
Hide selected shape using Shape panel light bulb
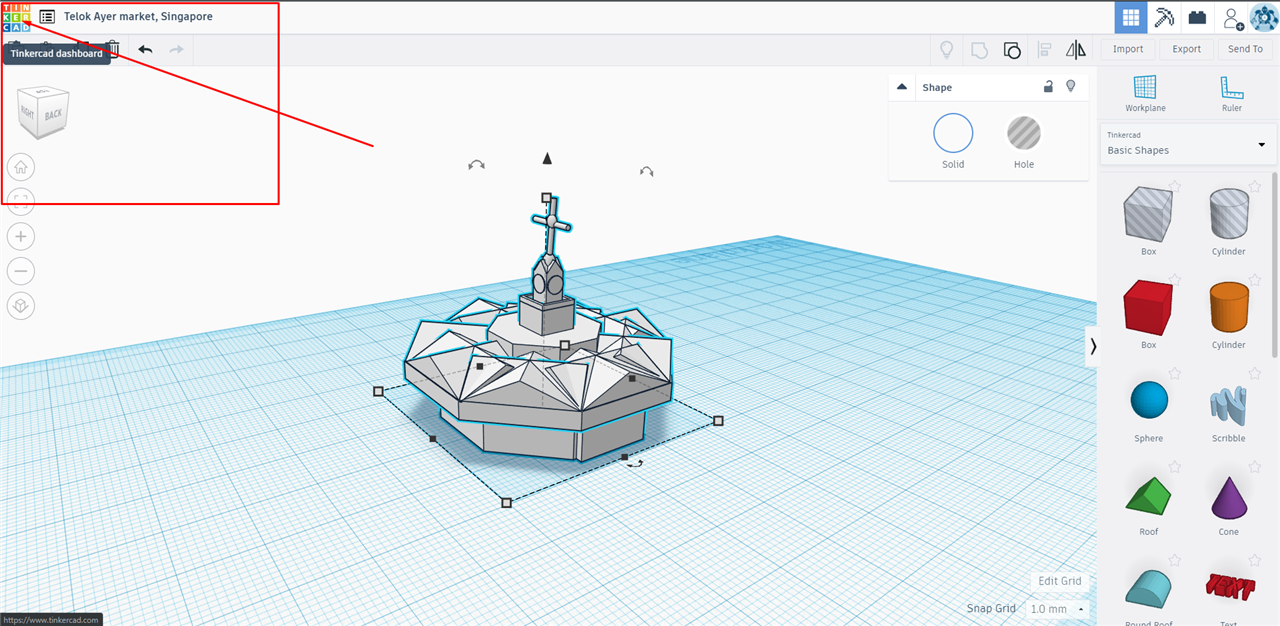pos(1070,87)
